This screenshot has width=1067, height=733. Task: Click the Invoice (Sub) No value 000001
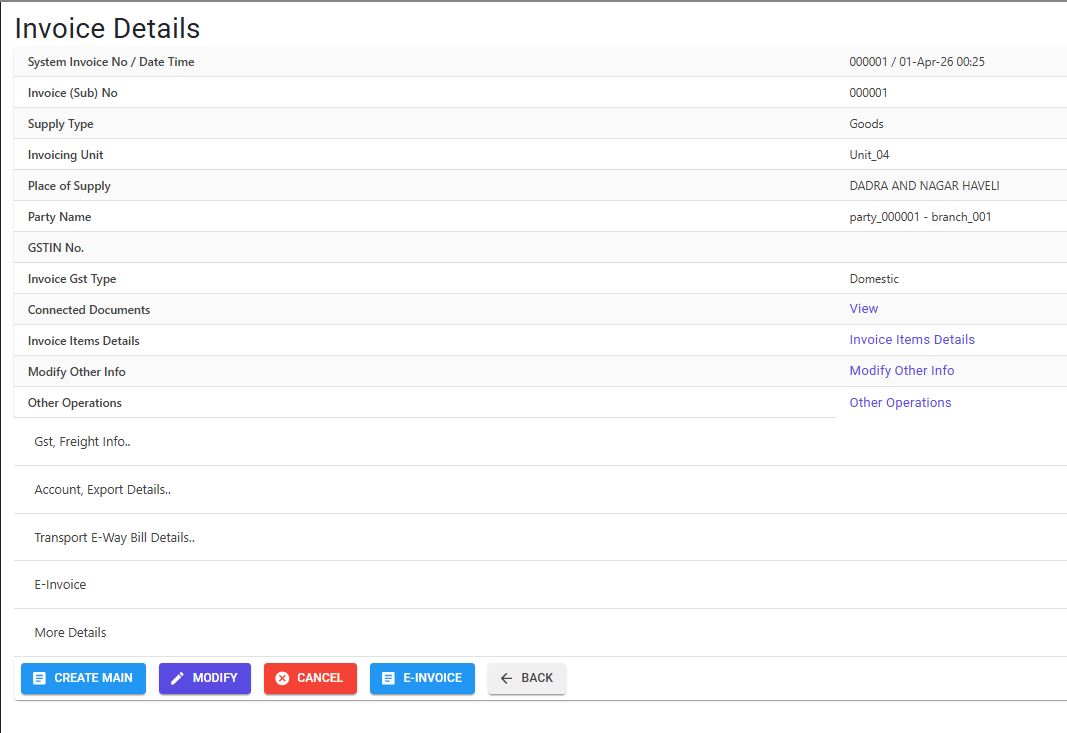click(x=868, y=93)
